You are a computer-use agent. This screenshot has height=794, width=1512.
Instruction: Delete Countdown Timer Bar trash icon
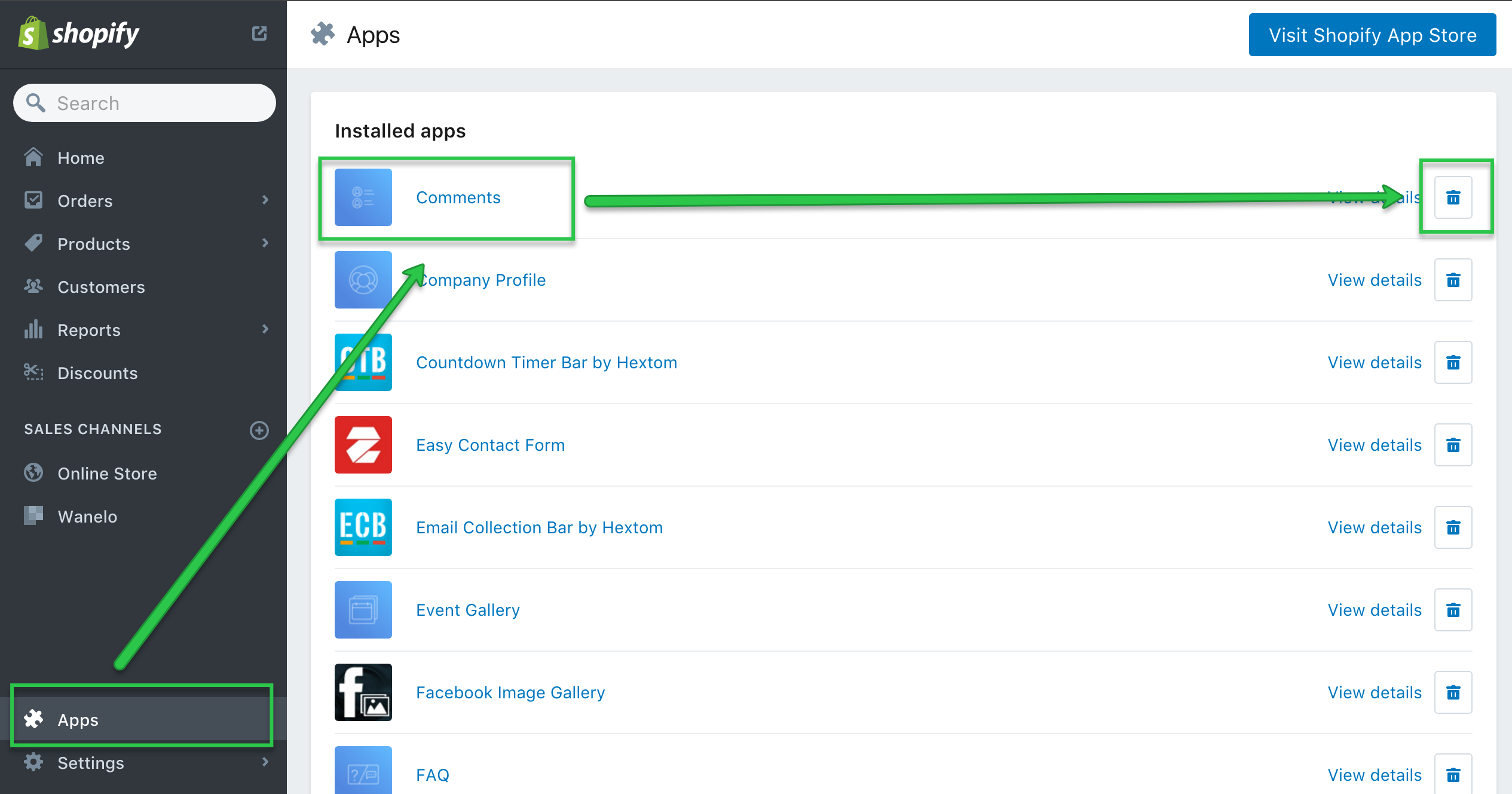click(x=1453, y=362)
